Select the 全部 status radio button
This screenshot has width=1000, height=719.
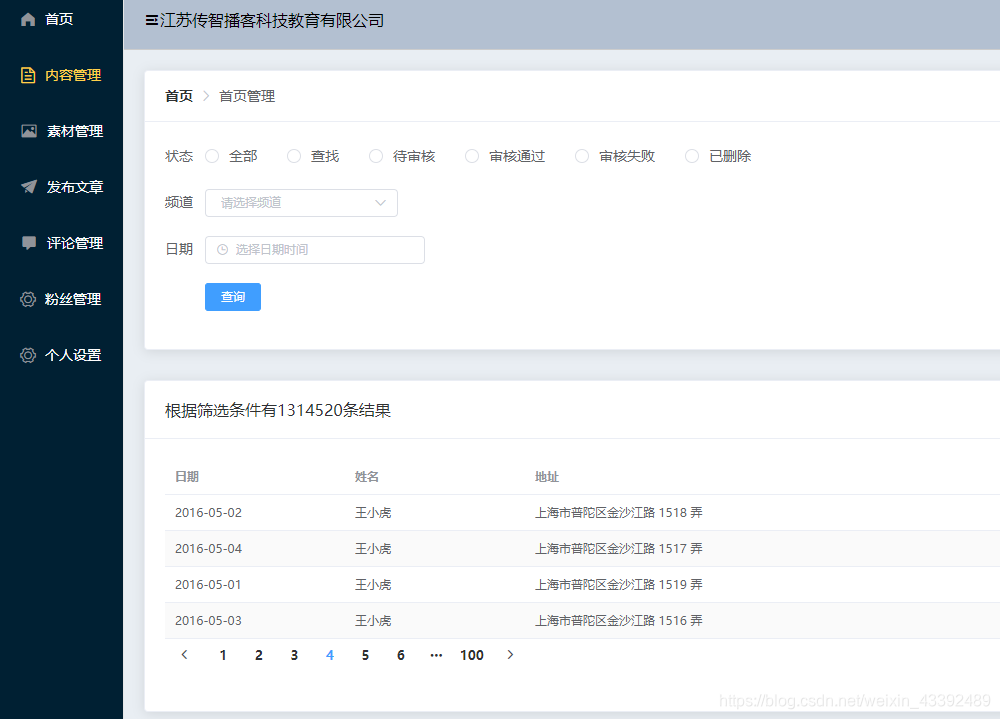[212, 156]
